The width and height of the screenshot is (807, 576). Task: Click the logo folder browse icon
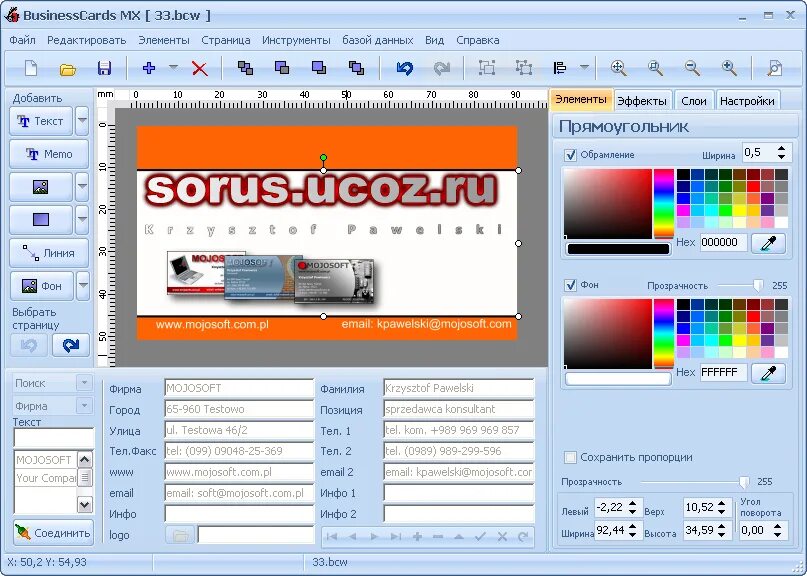(180, 535)
